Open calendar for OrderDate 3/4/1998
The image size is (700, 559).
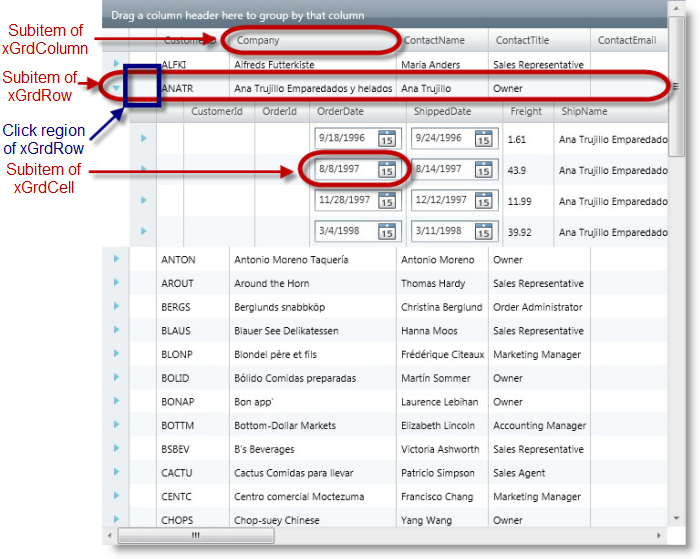[x=386, y=232]
